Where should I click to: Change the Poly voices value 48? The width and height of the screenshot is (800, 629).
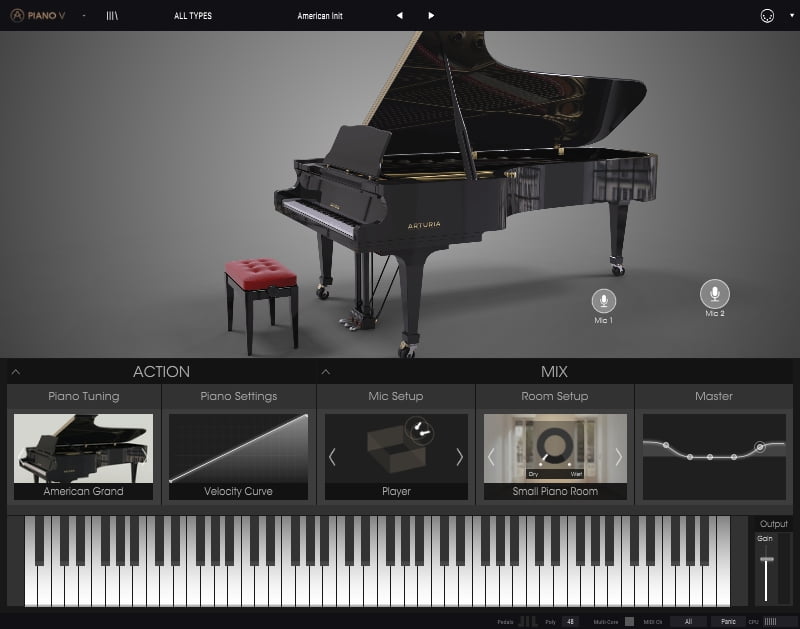[x=570, y=622]
